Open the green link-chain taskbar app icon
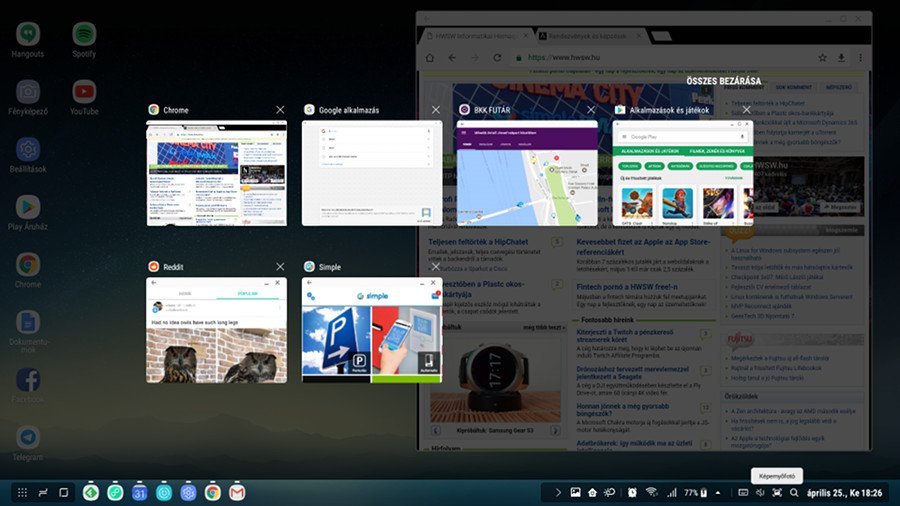Screen dimensions: 900x506 pyautogui.click(x=115, y=492)
